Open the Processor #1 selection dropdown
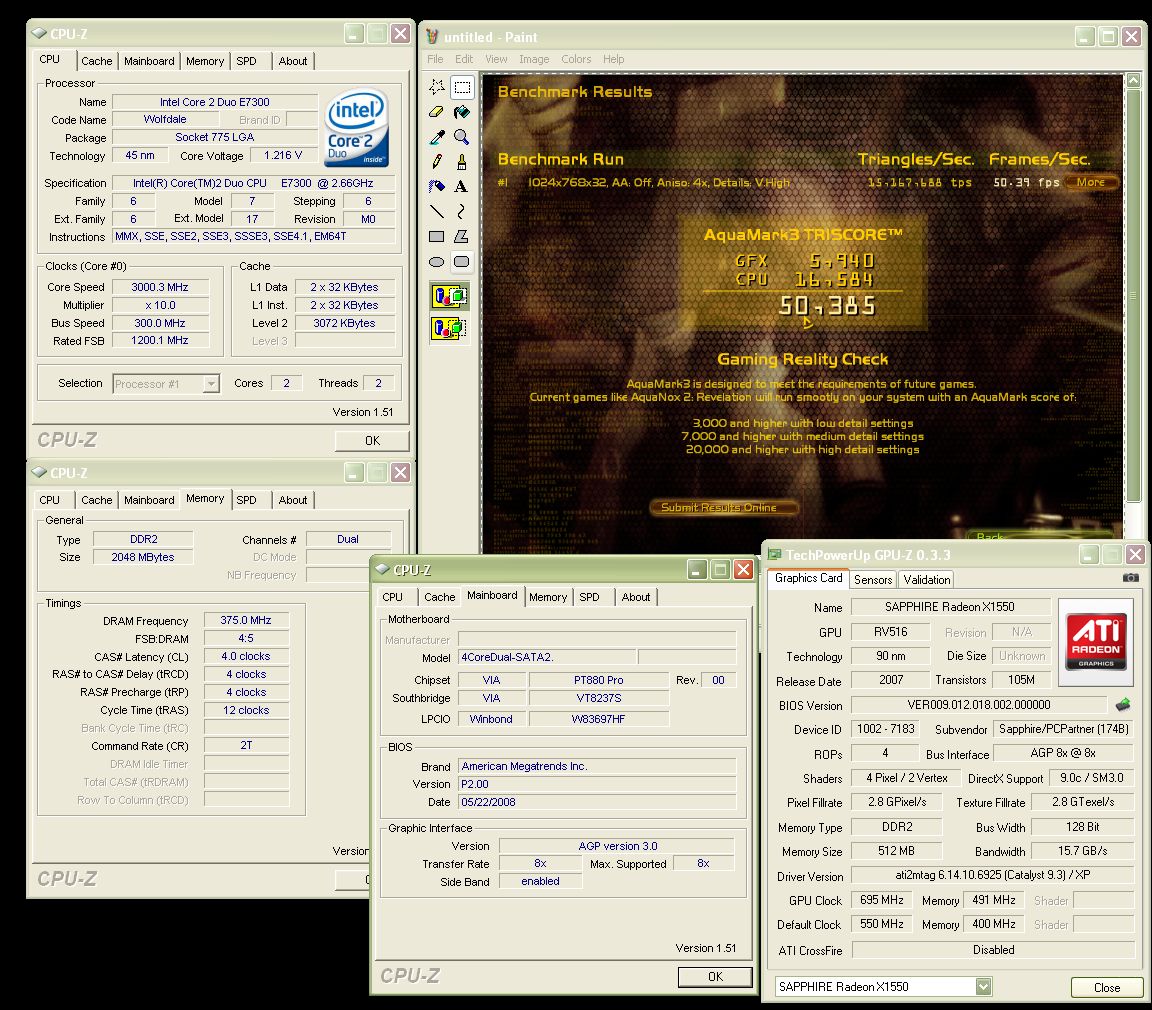Image resolution: width=1152 pixels, height=1010 pixels. pyautogui.click(x=212, y=383)
